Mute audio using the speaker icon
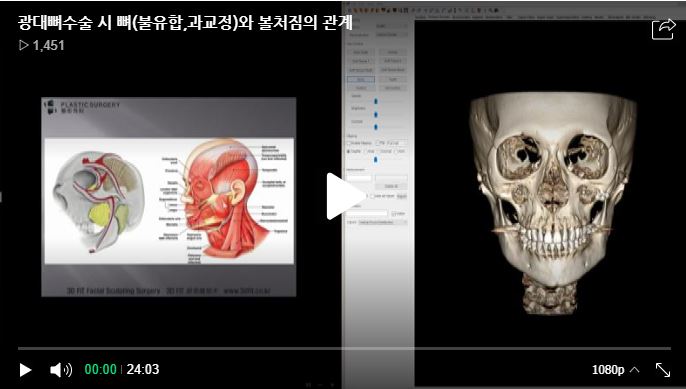This screenshot has width=686, height=389. [61, 370]
